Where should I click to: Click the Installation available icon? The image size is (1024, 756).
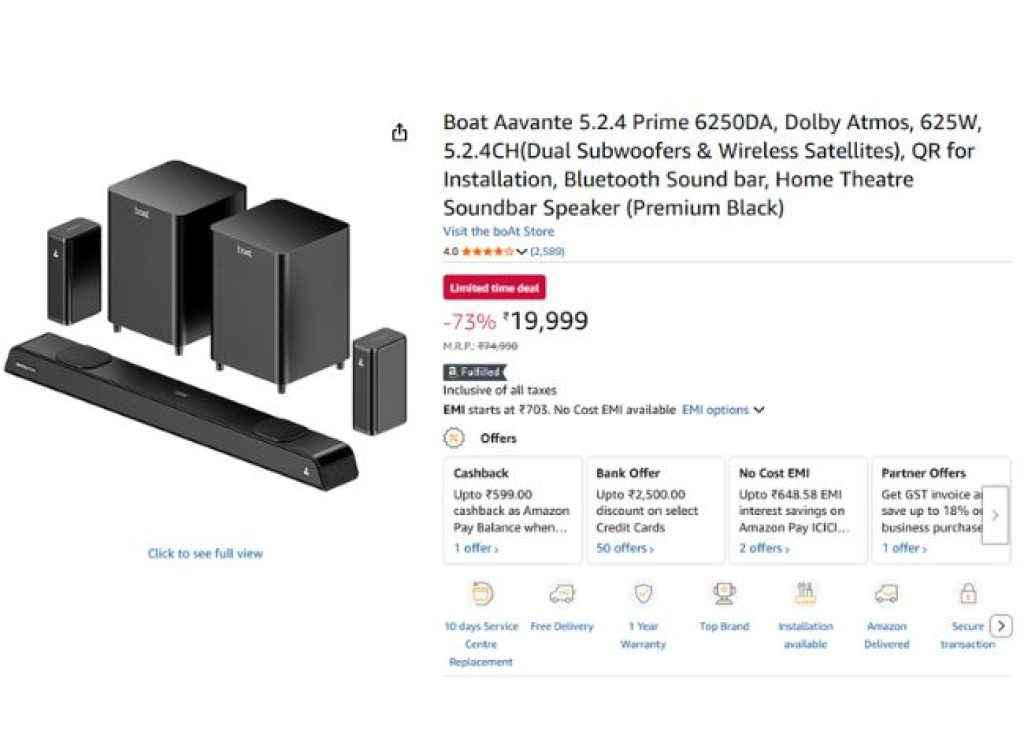(x=805, y=594)
